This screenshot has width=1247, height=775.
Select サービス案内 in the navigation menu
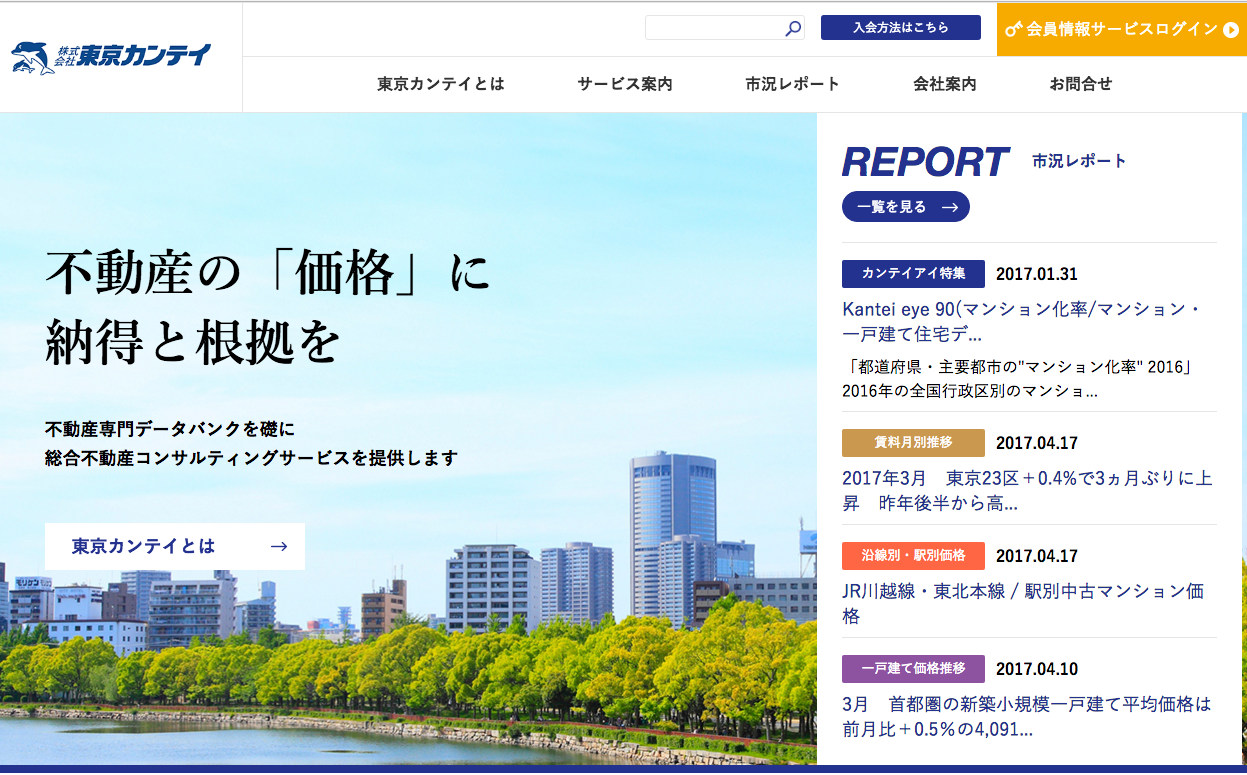click(x=625, y=84)
